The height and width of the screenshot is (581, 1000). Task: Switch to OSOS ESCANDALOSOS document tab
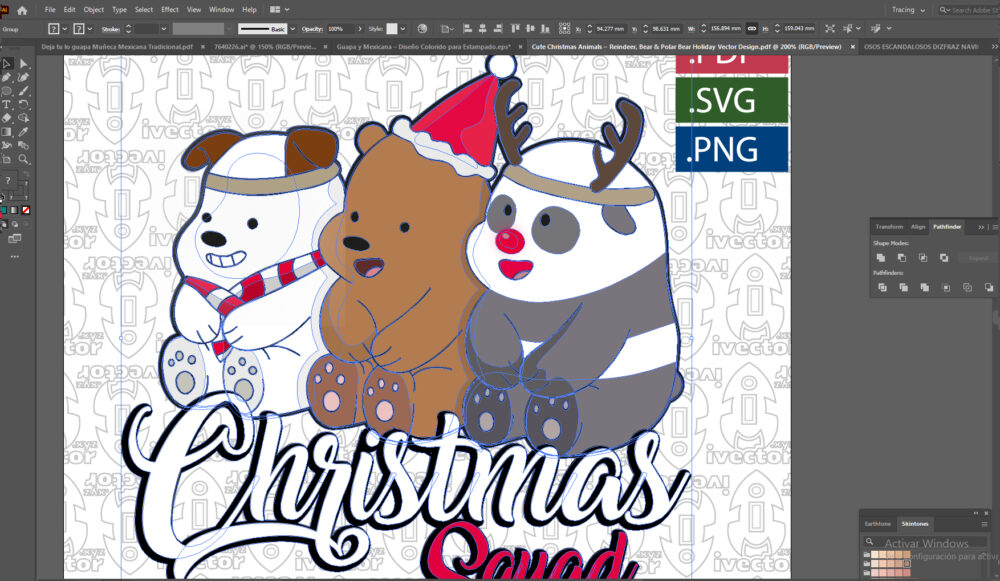921,47
